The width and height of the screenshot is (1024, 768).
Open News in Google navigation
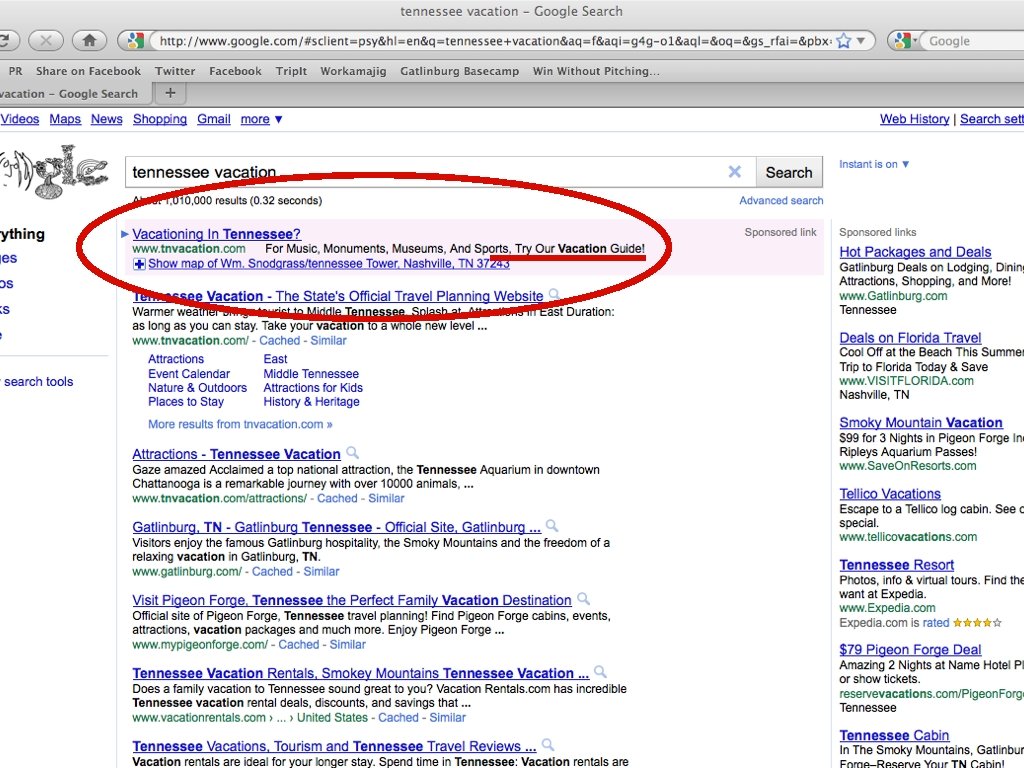pos(106,119)
